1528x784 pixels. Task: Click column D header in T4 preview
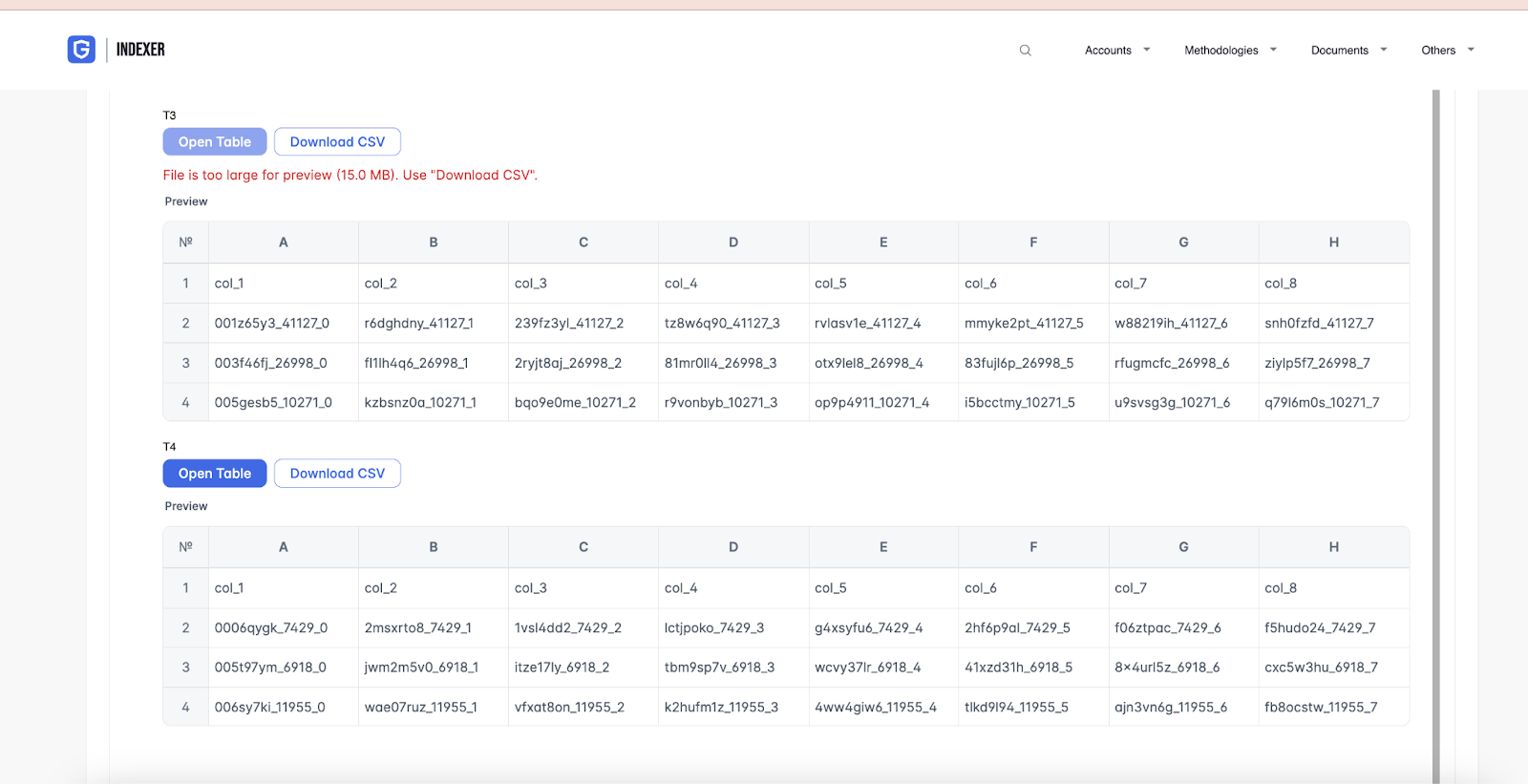733,547
